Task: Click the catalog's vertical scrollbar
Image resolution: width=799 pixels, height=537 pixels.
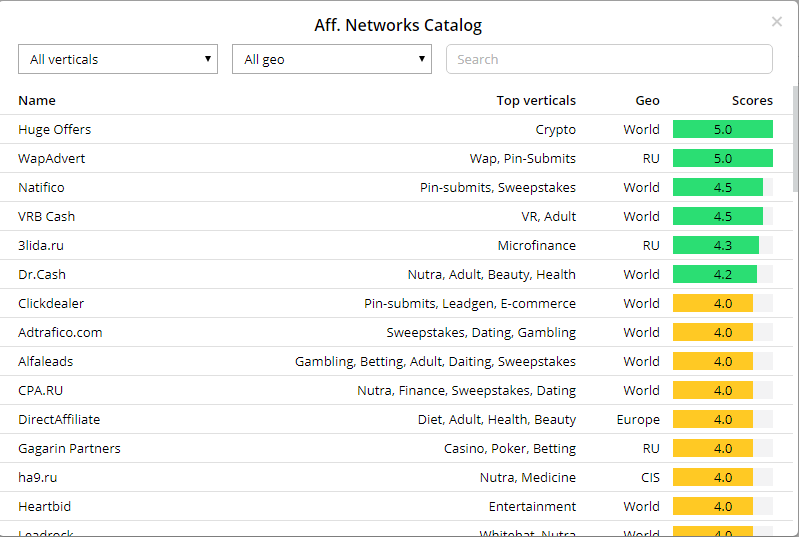Action: [795, 130]
